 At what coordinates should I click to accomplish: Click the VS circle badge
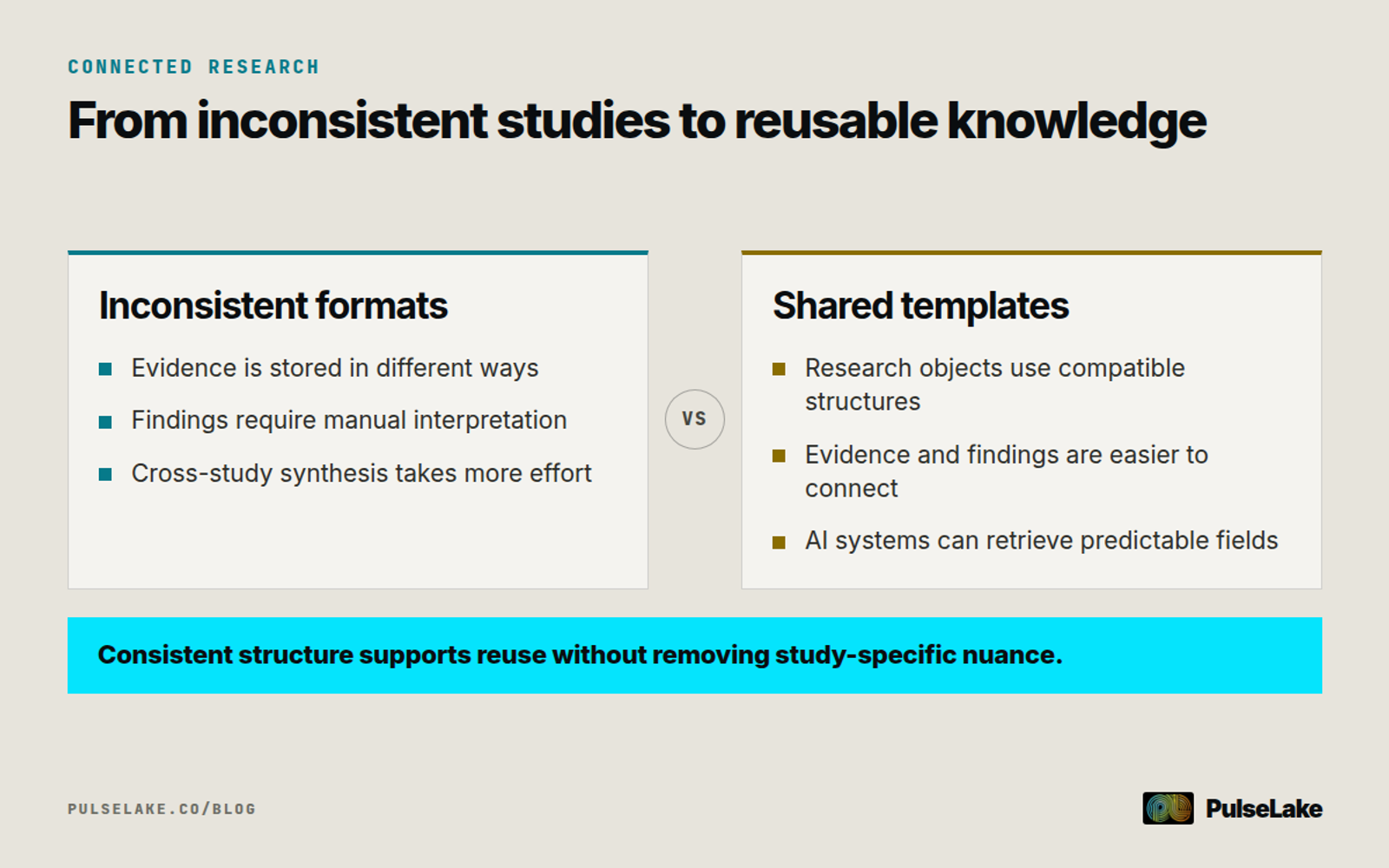pyautogui.click(x=694, y=419)
